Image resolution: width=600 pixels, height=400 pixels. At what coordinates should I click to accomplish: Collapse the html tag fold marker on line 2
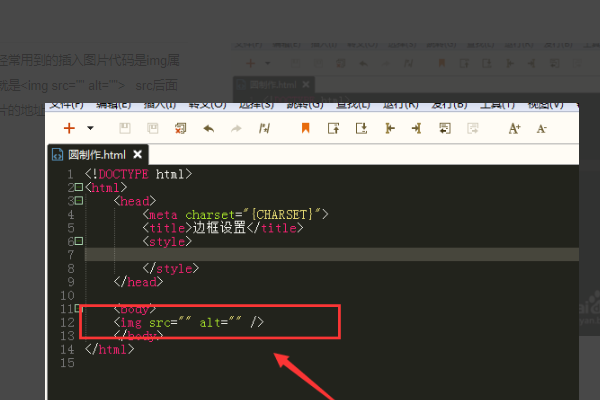(78, 187)
